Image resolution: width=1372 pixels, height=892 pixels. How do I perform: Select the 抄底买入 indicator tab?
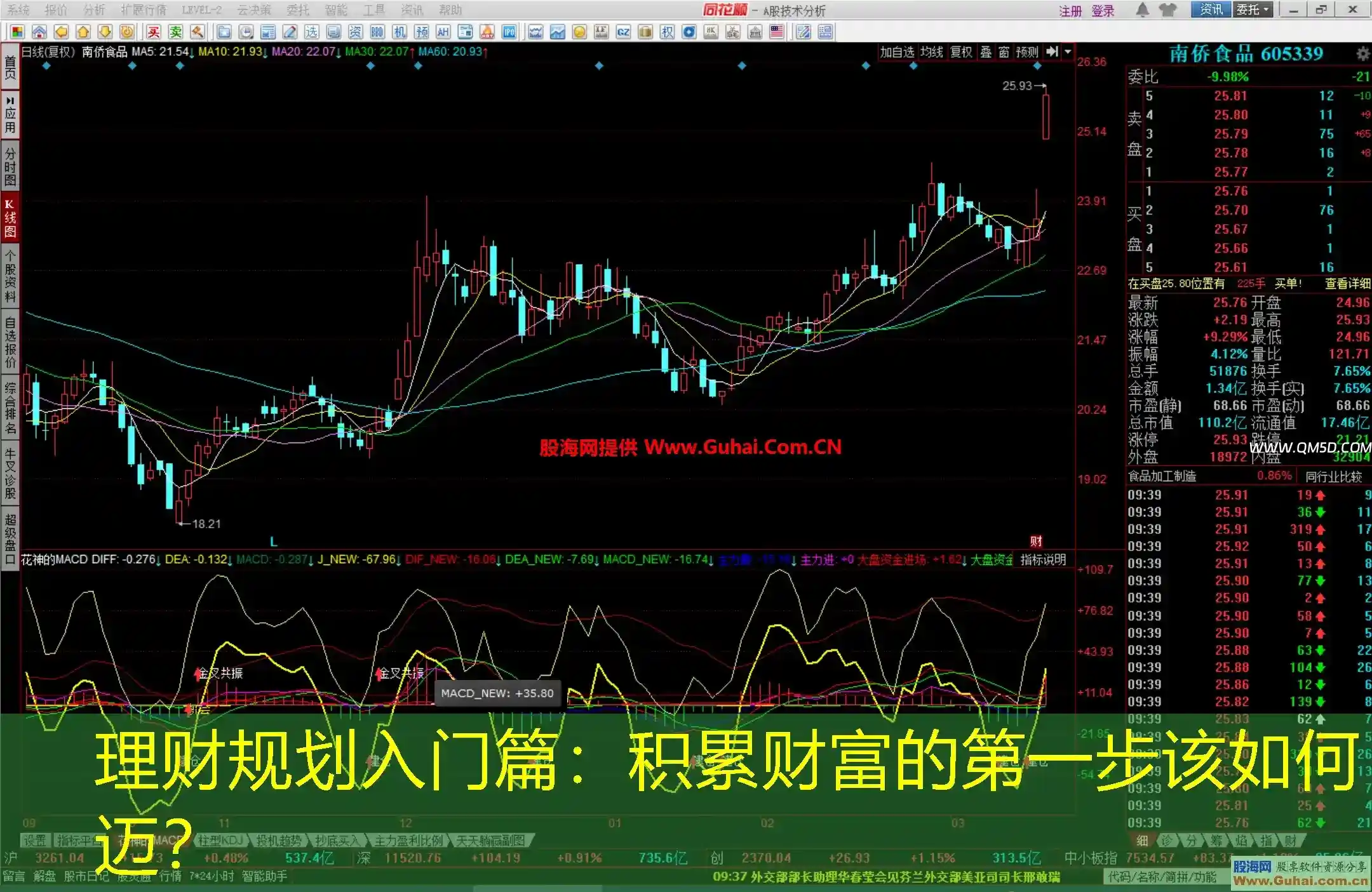[337, 841]
